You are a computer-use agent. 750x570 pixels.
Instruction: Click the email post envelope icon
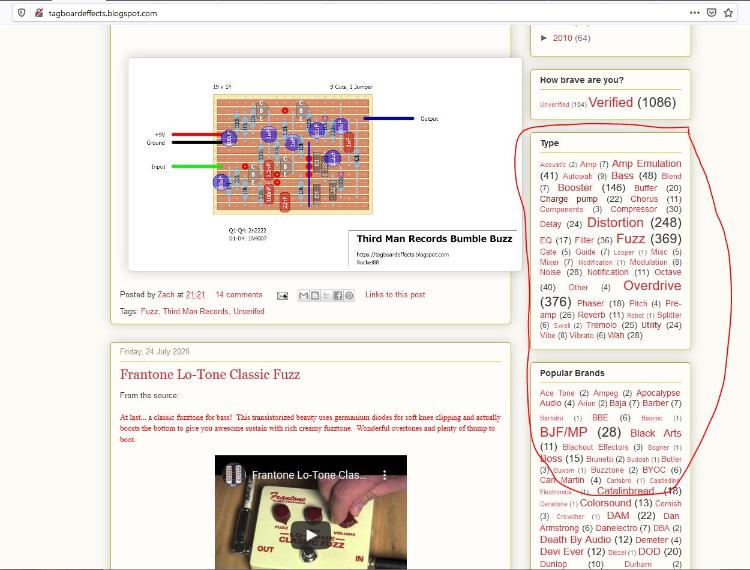[x=283, y=295]
